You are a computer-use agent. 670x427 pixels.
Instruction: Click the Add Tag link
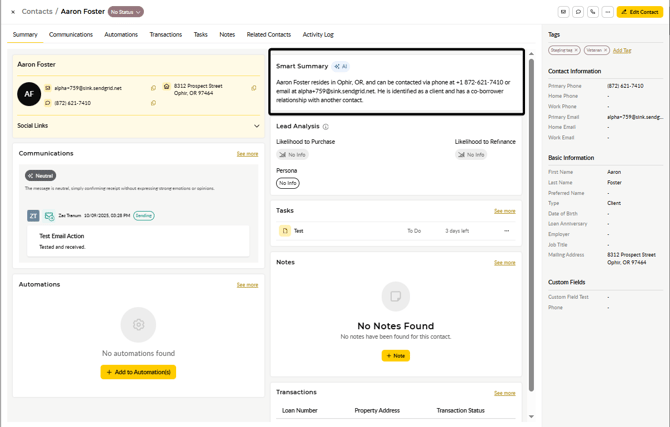[622, 50]
